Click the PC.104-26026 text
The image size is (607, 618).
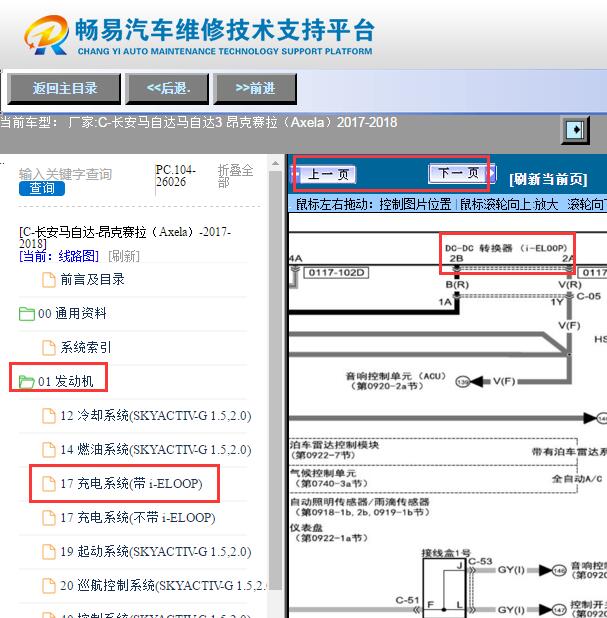[x=175, y=176]
